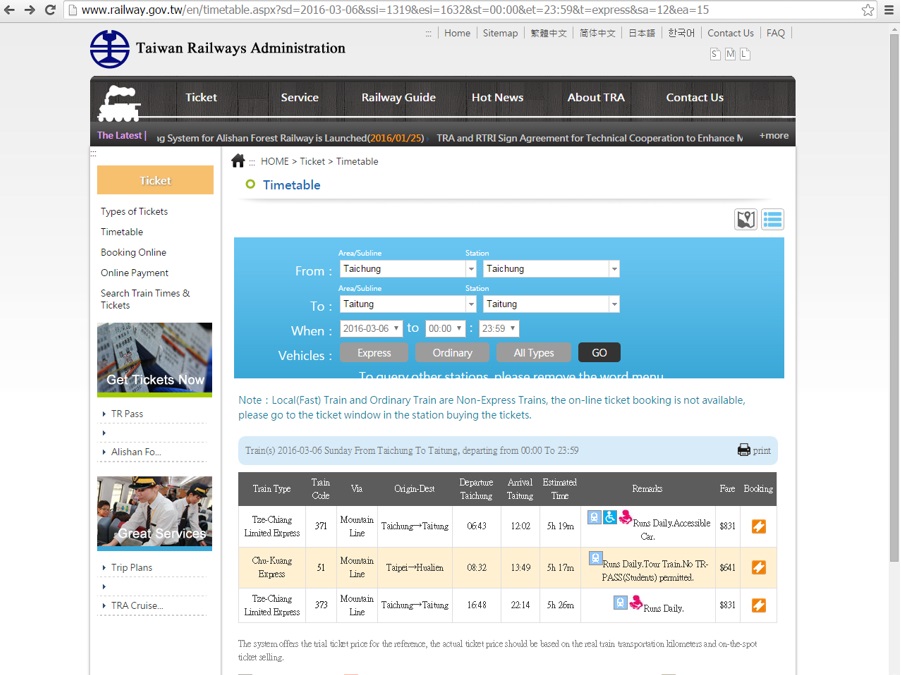Click the blue train icon for train 373

click(620, 603)
